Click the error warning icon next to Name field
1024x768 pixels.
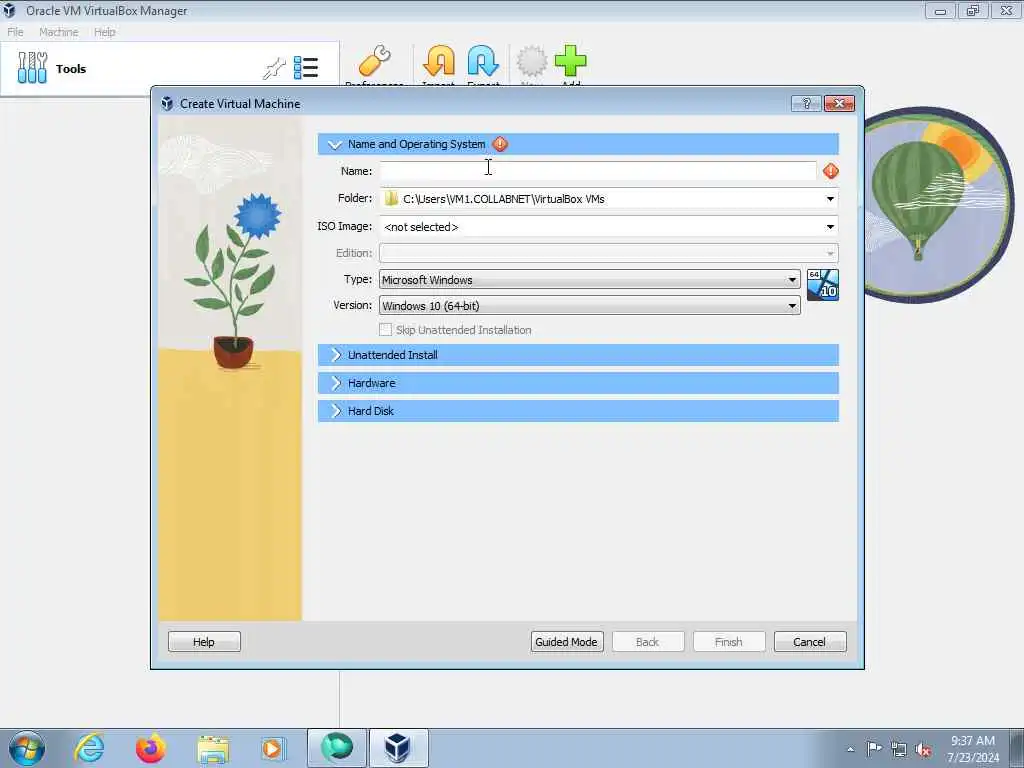pos(831,171)
